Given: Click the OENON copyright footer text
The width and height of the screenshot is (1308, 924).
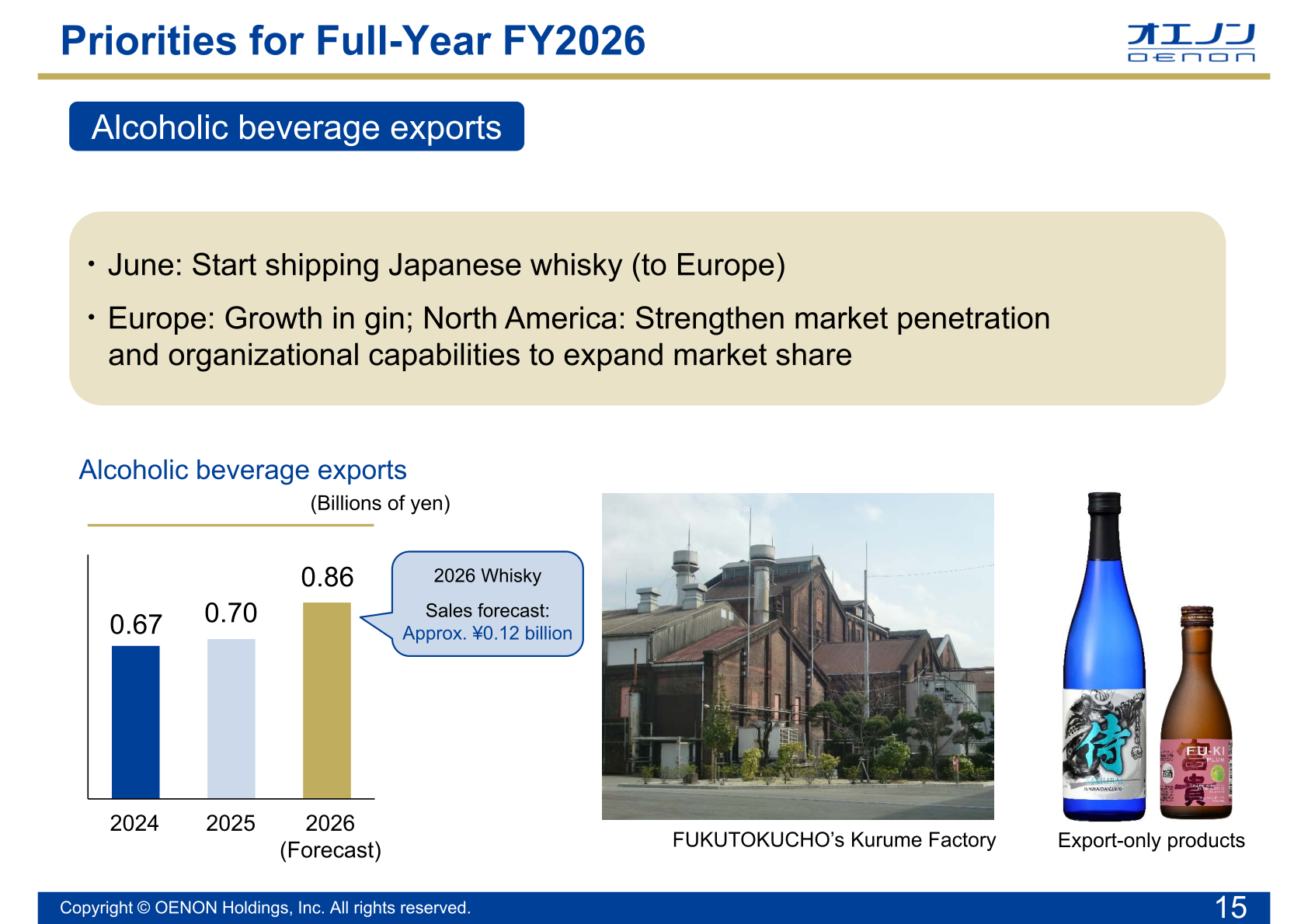Looking at the screenshot, I should pos(265,908).
